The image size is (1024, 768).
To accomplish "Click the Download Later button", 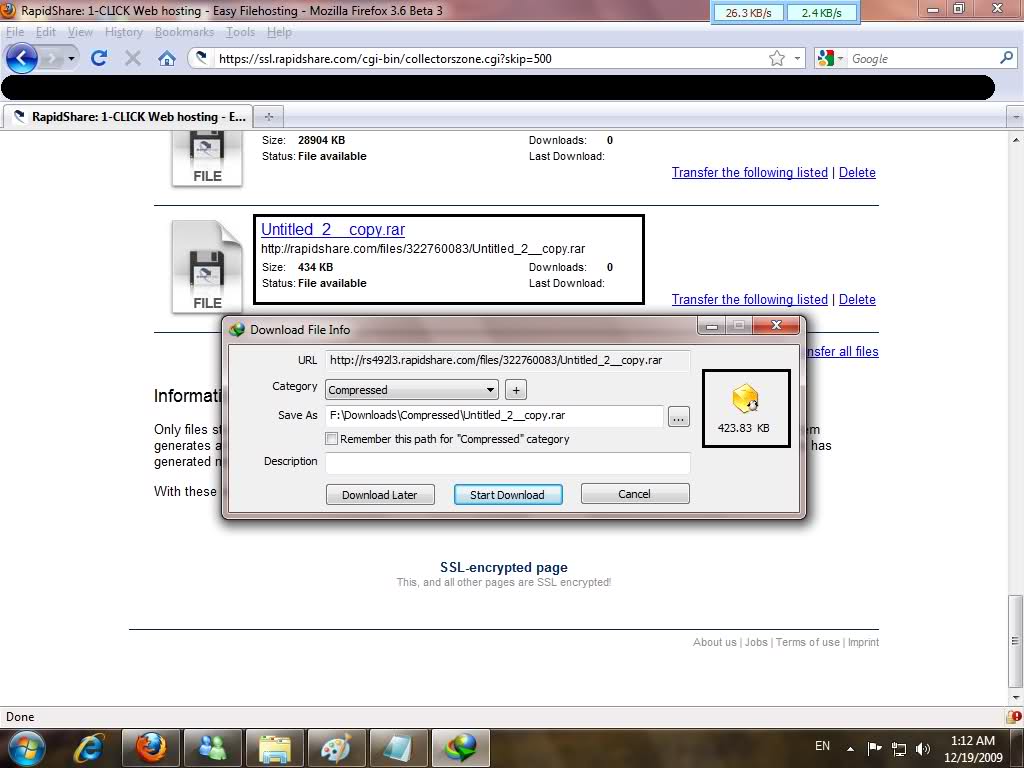I will click(x=380, y=494).
